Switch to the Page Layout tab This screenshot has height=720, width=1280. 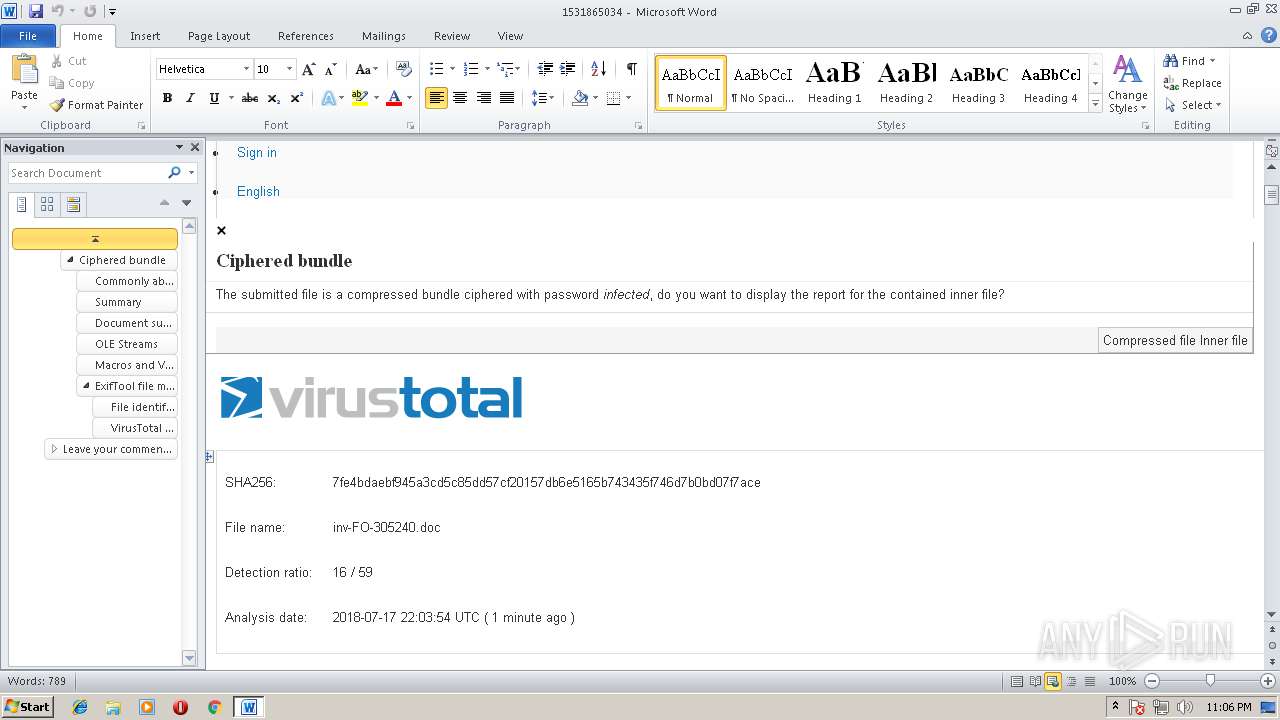click(219, 36)
